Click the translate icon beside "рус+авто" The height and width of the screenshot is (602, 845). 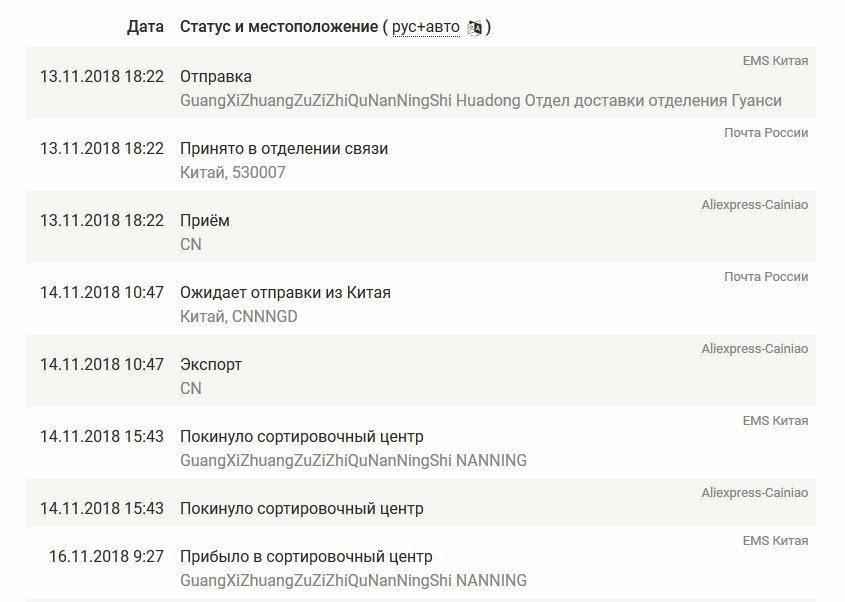click(x=475, y=28)
